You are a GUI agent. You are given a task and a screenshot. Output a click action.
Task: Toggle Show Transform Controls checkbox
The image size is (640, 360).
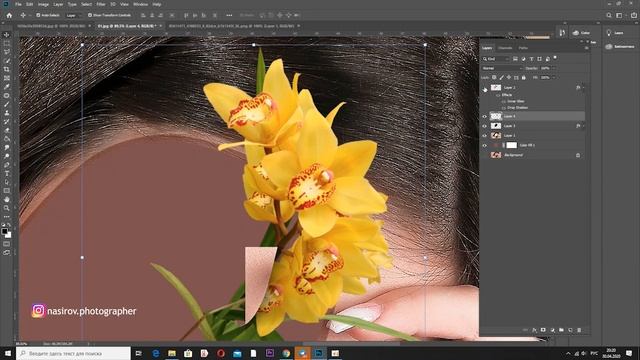[90, 15]
